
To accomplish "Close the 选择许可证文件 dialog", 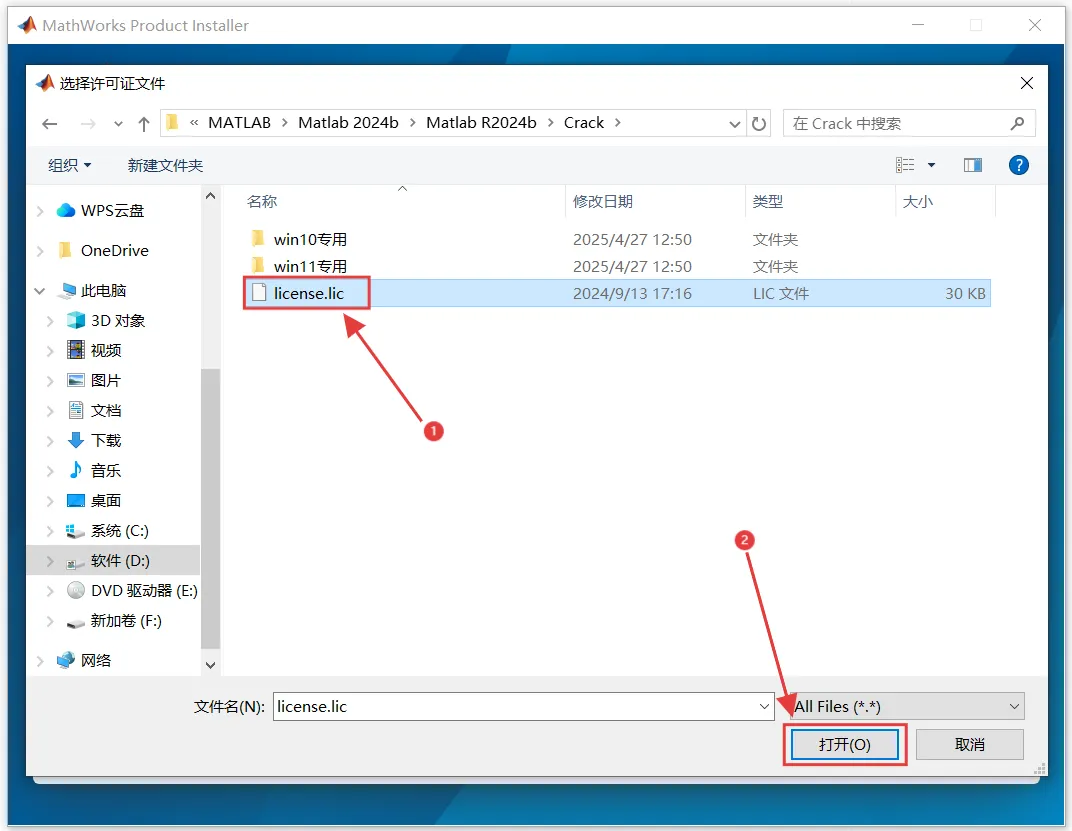I will click(x=1026, y=83).
